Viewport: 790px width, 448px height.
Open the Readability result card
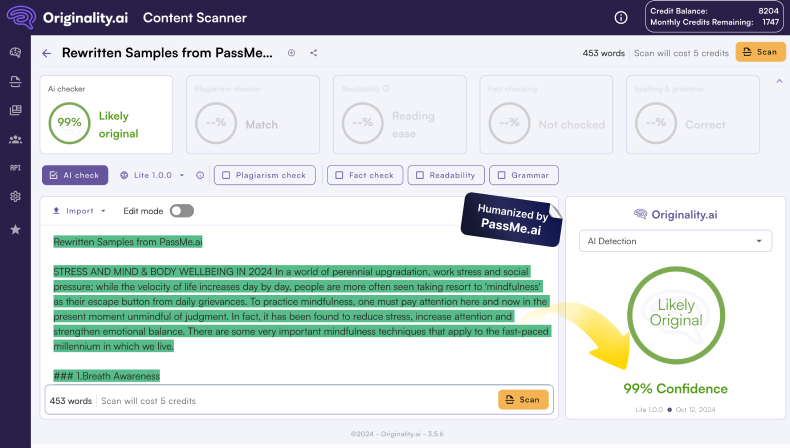400,114
